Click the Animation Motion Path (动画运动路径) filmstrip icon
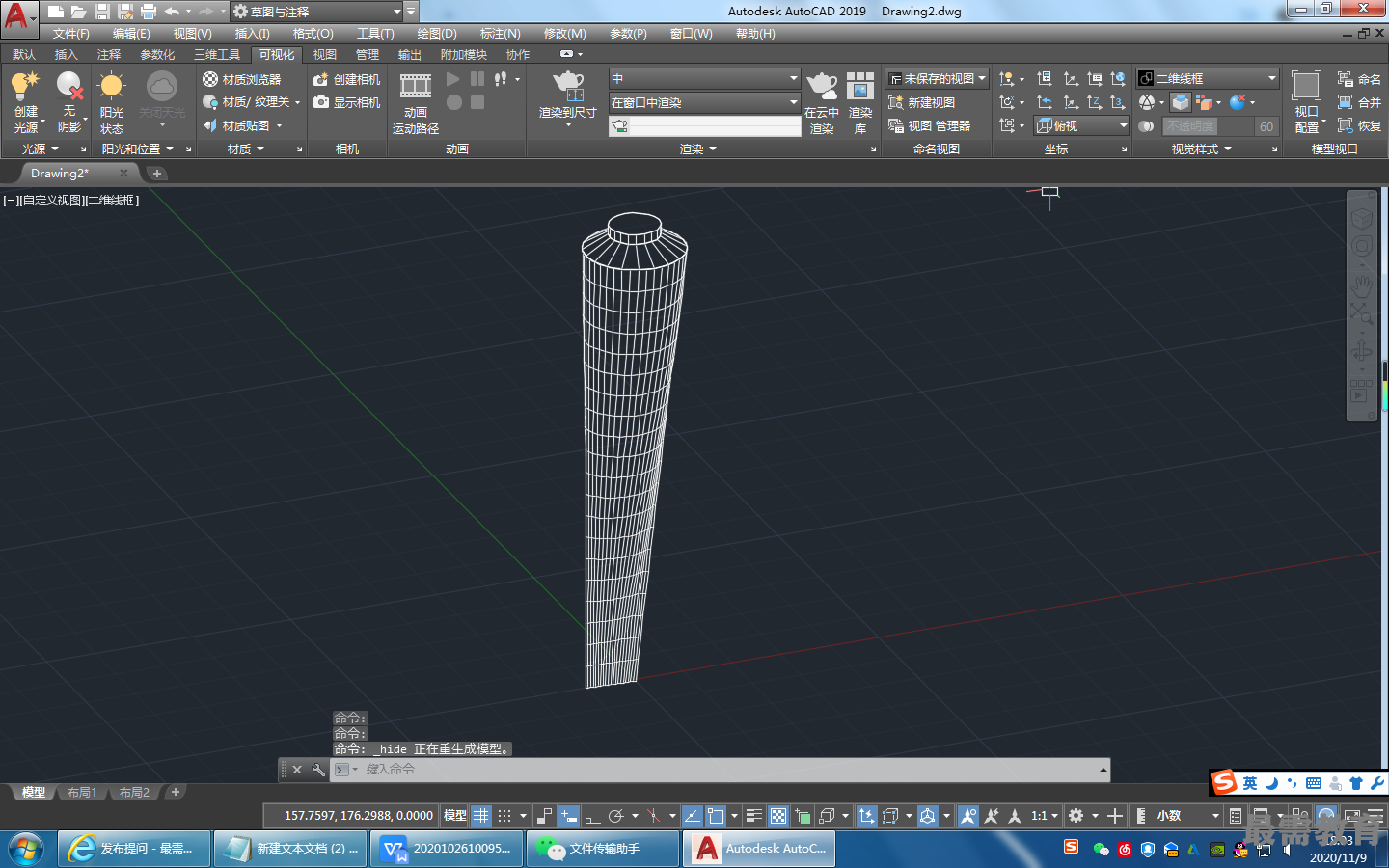The height and width of the screenshot is (868, 1389). (x=416, y=86)
